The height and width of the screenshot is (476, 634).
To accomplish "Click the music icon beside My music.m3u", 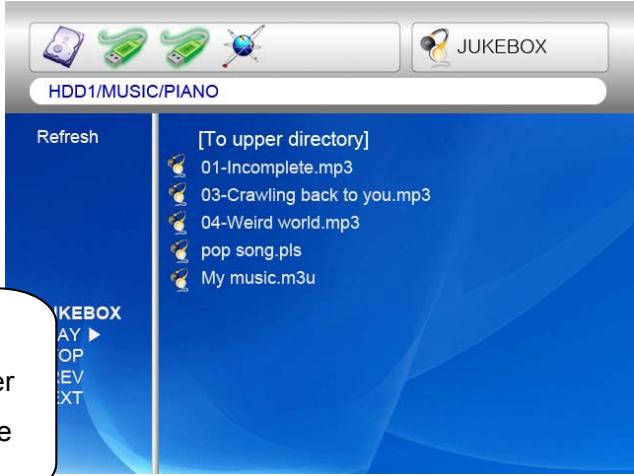I will pos(180,278).
